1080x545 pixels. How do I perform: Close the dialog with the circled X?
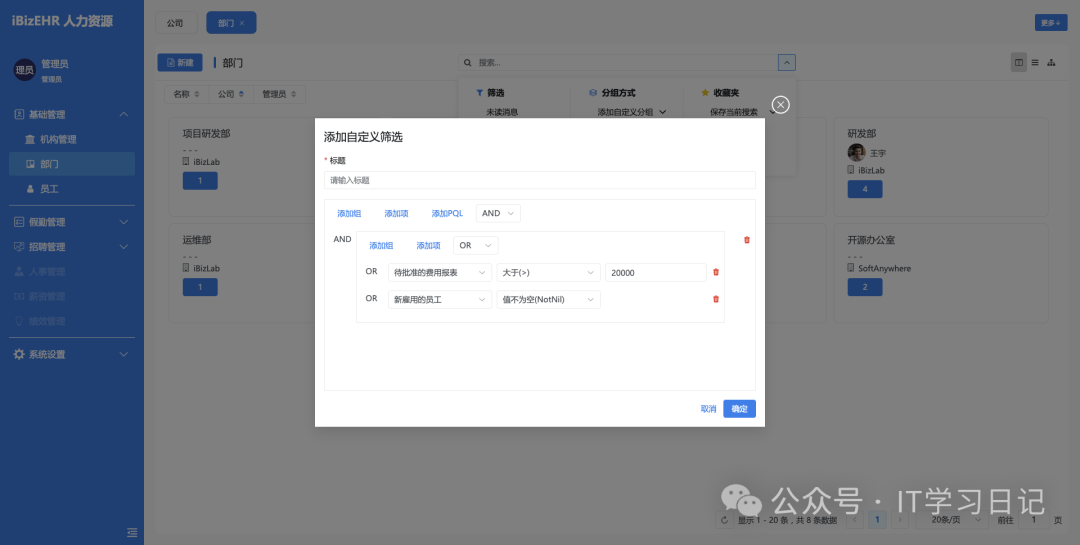point(781,105)
